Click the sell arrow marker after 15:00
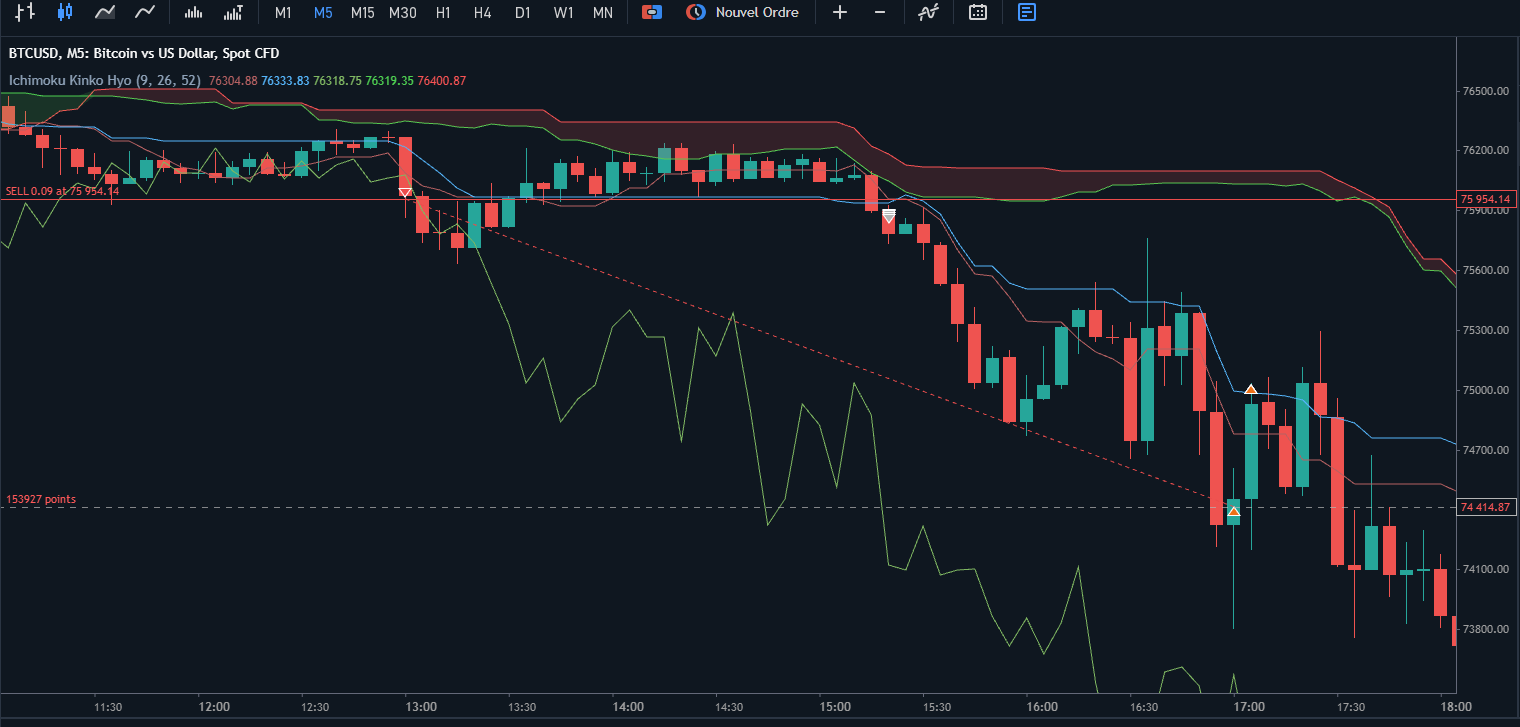 (x=889, y=215)
